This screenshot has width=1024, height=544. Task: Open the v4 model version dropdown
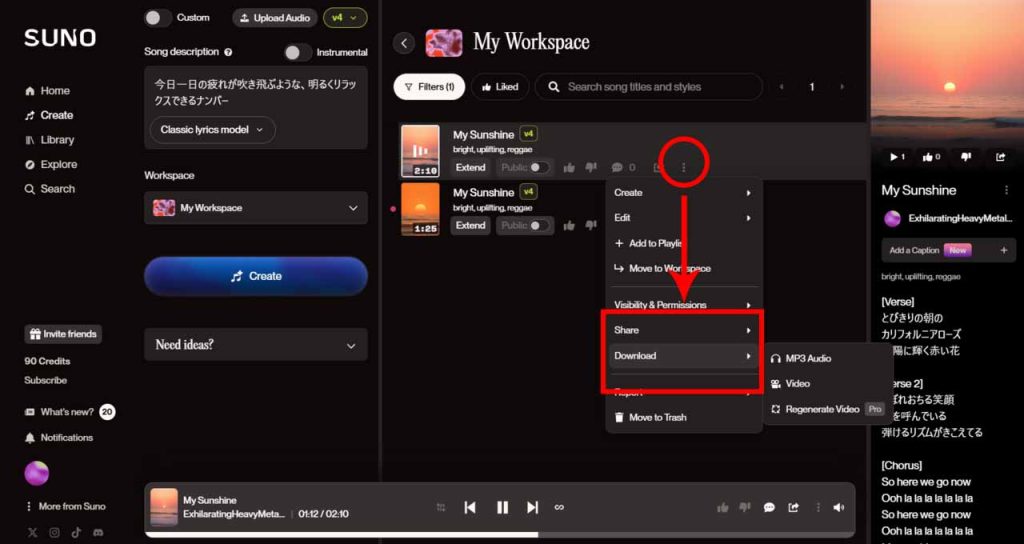coord(345,18)
